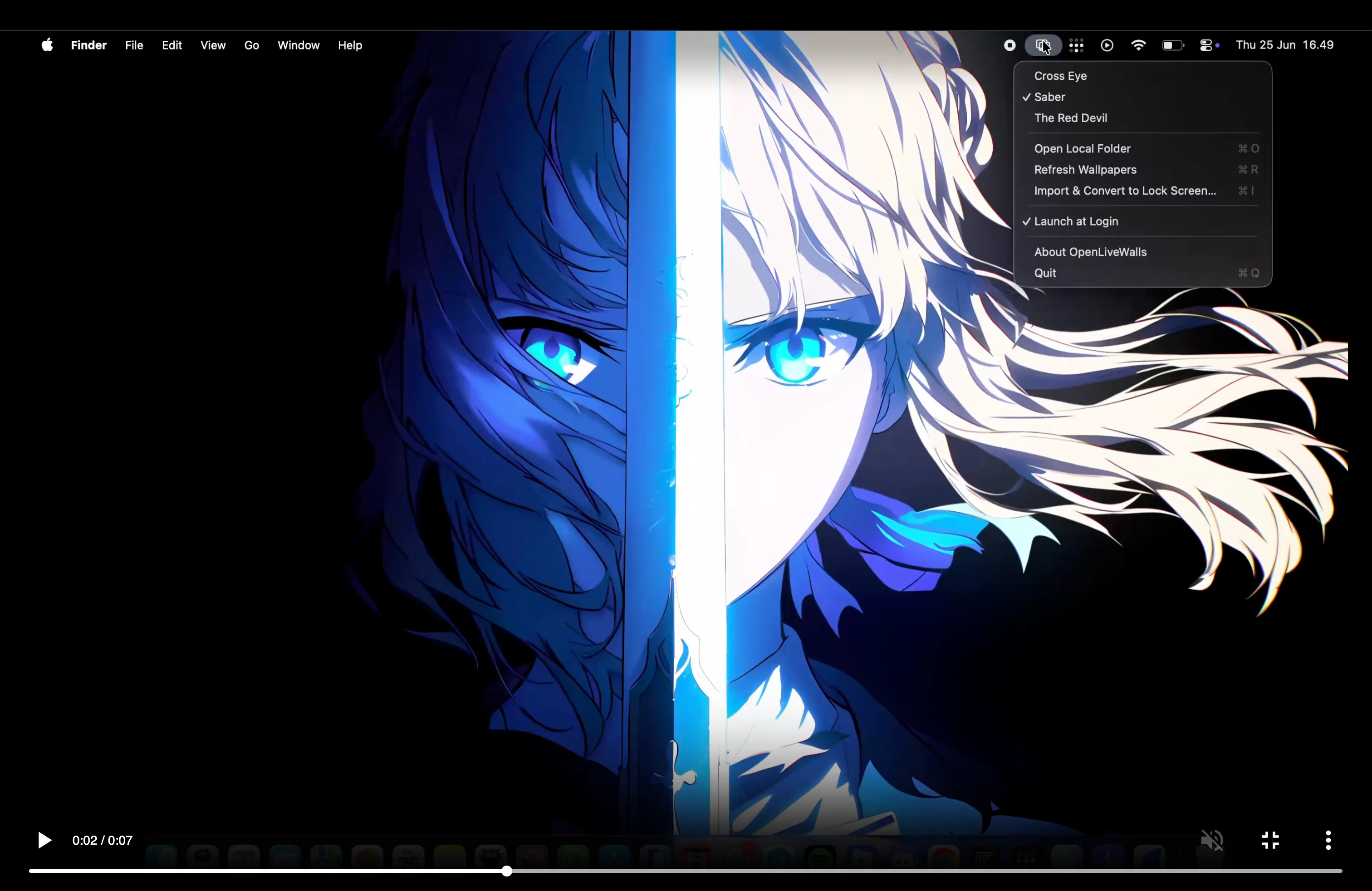Open the Edit menu
The image size is (1372, 891).
(172, 45)
